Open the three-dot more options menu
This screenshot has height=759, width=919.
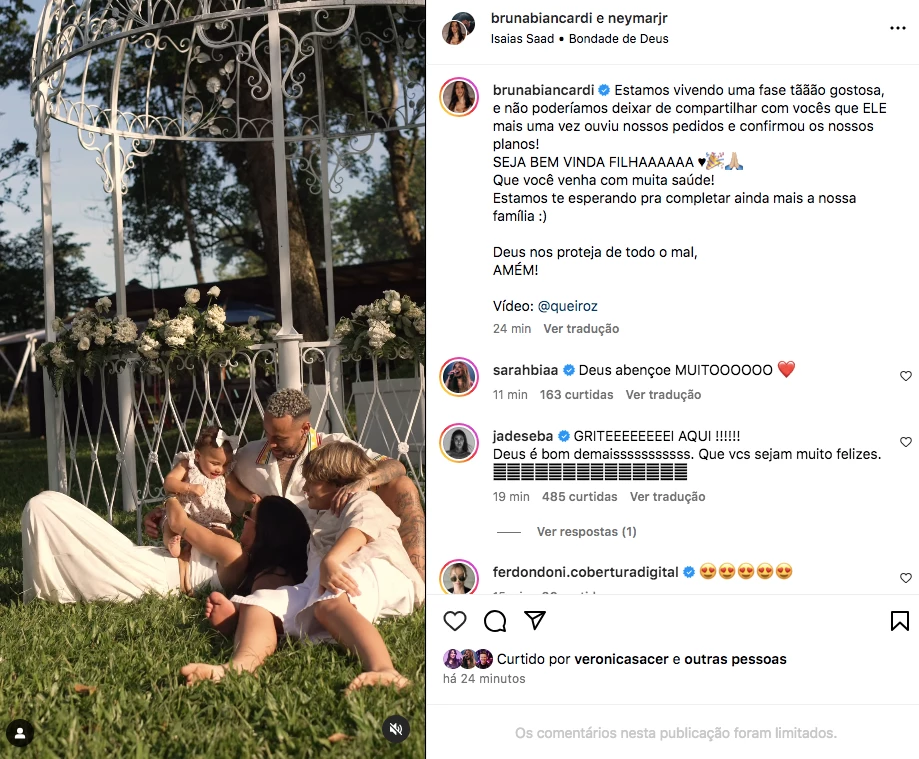coord(898,28)
